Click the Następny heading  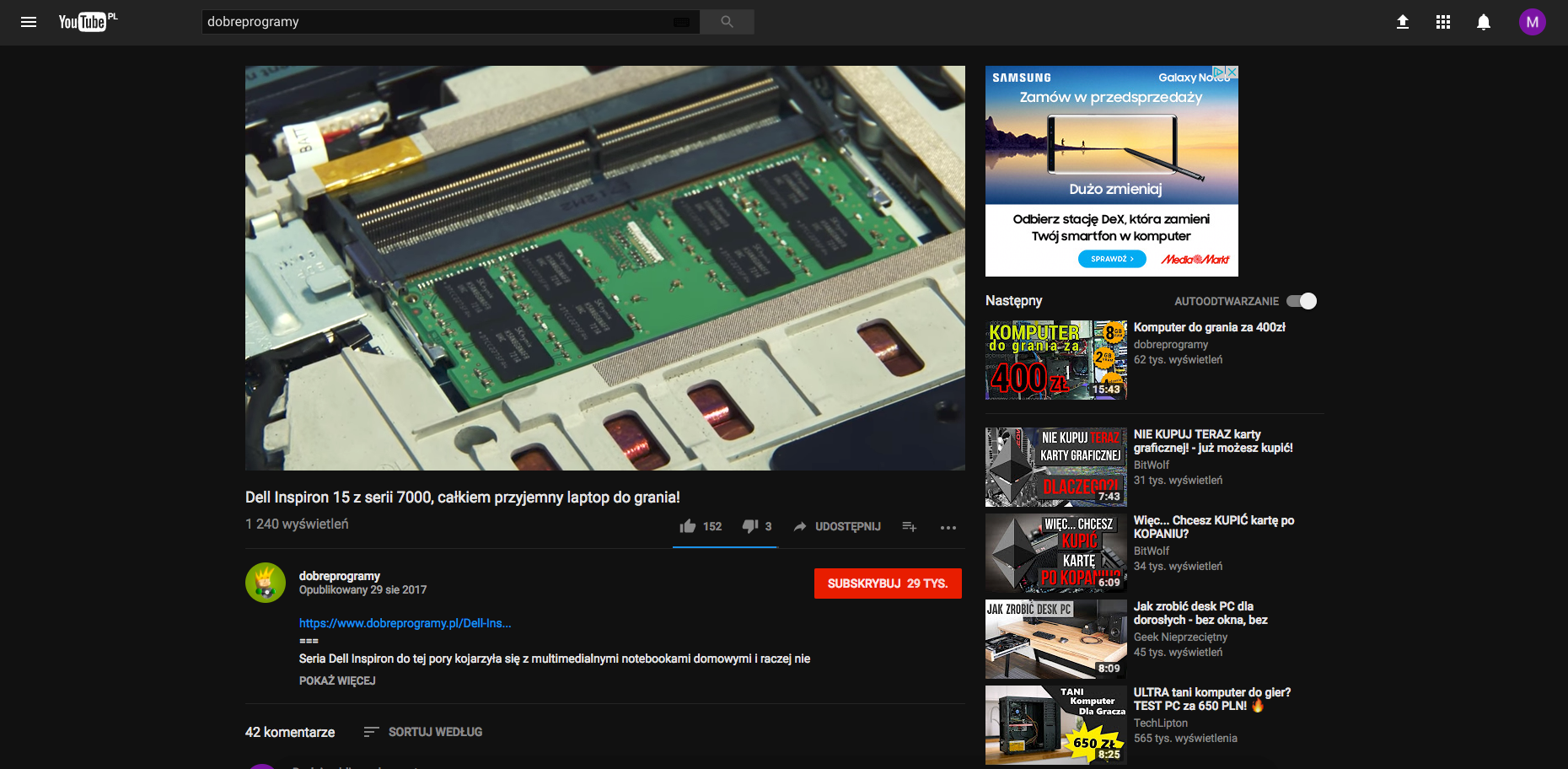[1013, 300]
